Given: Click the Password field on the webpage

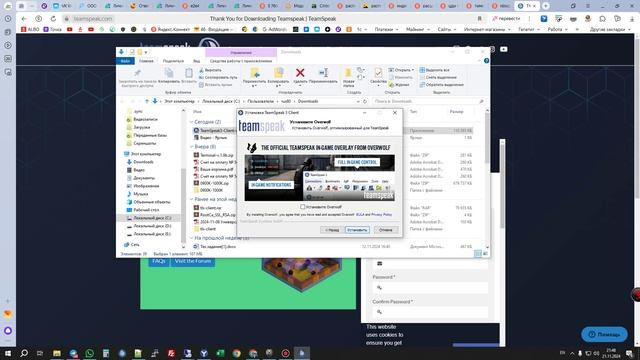Looking at the screenshot, I should pyautogui.click(x=430, y=288).
